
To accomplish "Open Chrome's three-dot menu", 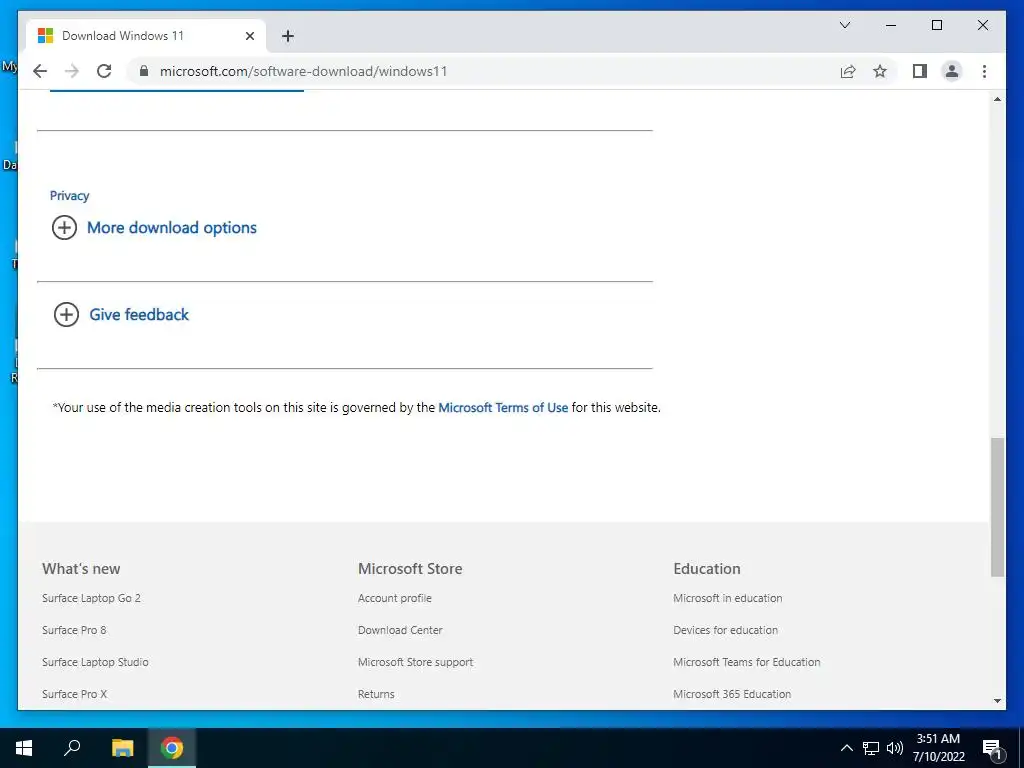I will pyautogui.click(x=984, y=71).
